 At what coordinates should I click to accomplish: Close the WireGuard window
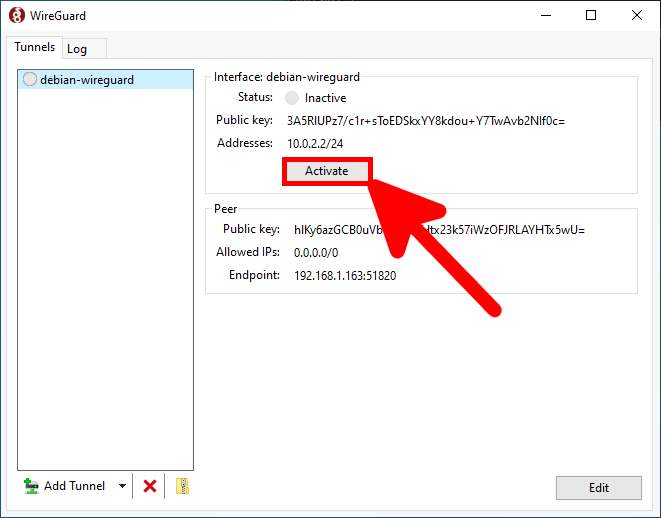click(637, 16)
